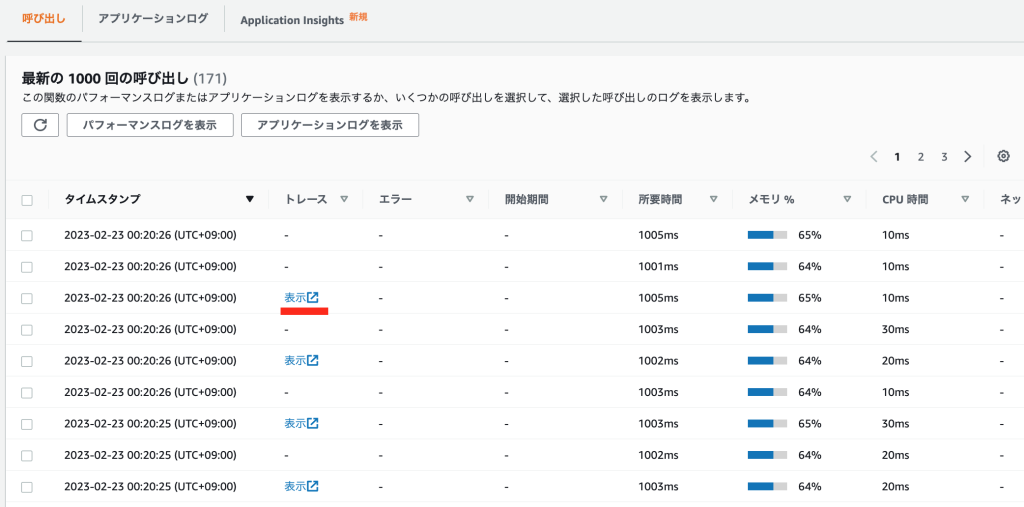Jump to page 3
The height and width of the screenshot is (507, 1024).
click(944, 157)
